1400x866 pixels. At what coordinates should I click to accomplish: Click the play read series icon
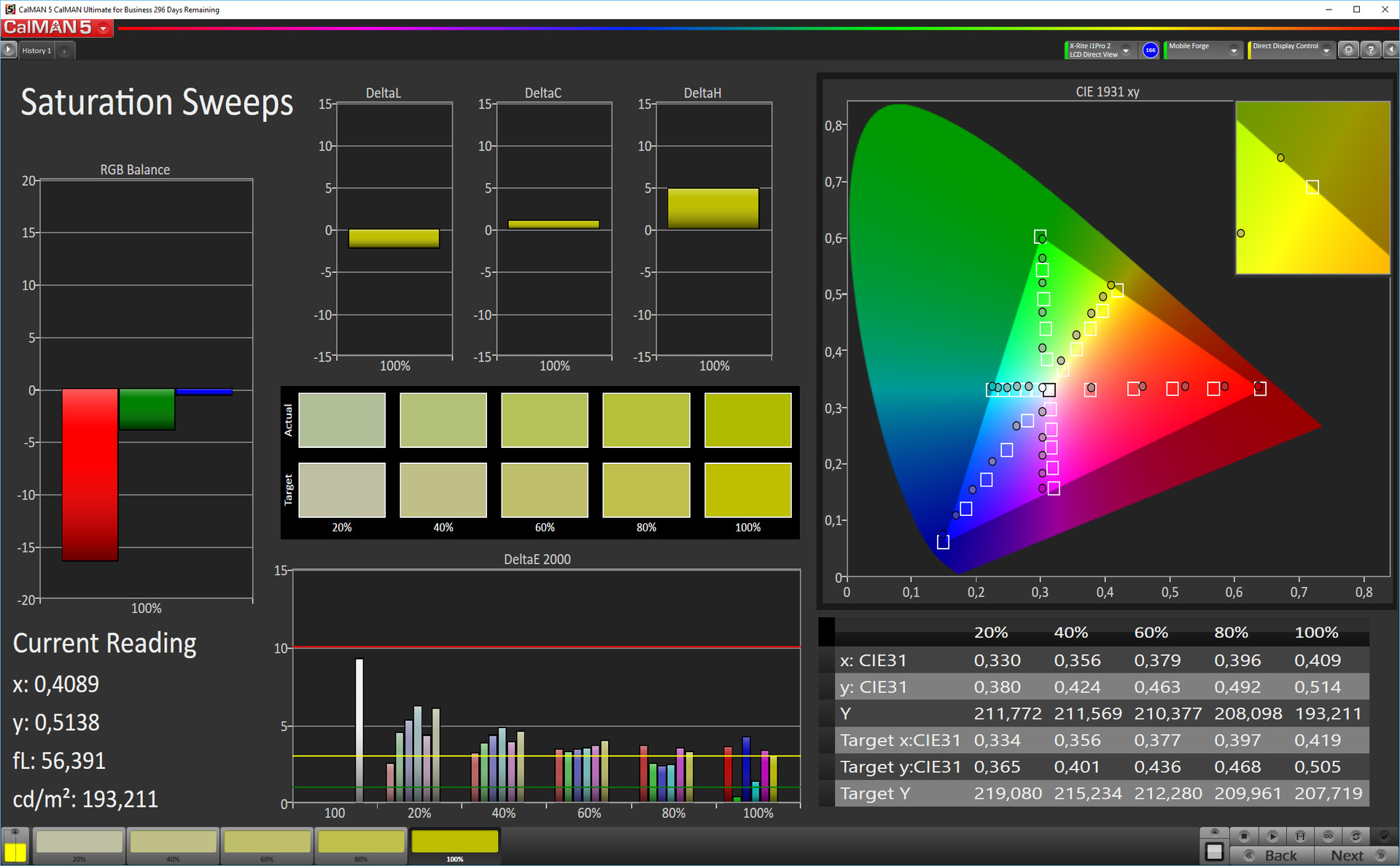1272,836
